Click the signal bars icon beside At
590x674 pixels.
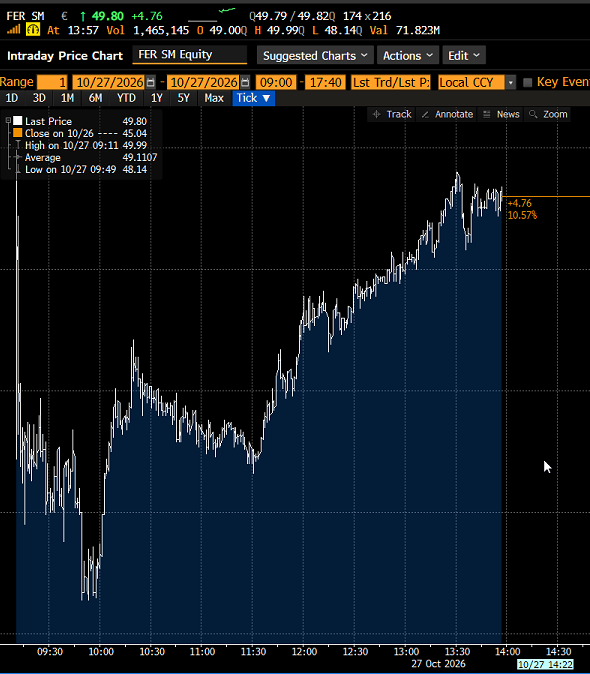[13, 30]
